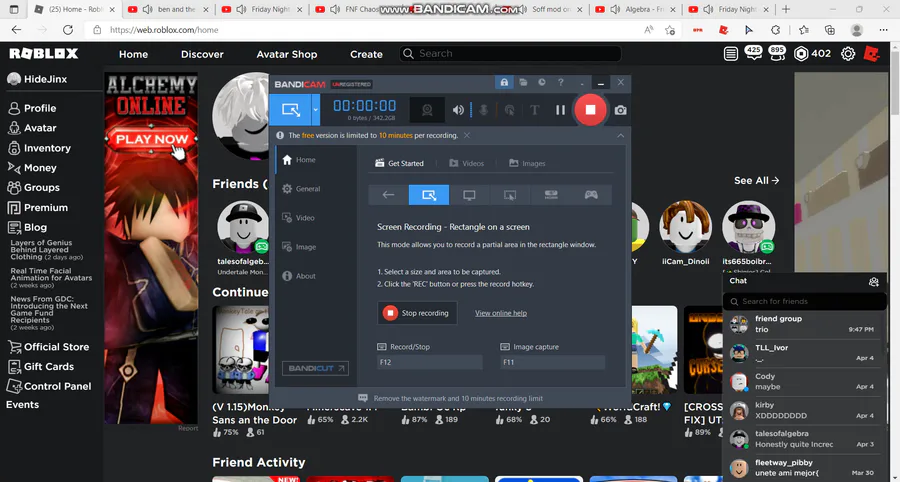Open the Bandicam recording mode dropdown arrow
Screen dimensions: 900x482
click(x=316, y=110)
